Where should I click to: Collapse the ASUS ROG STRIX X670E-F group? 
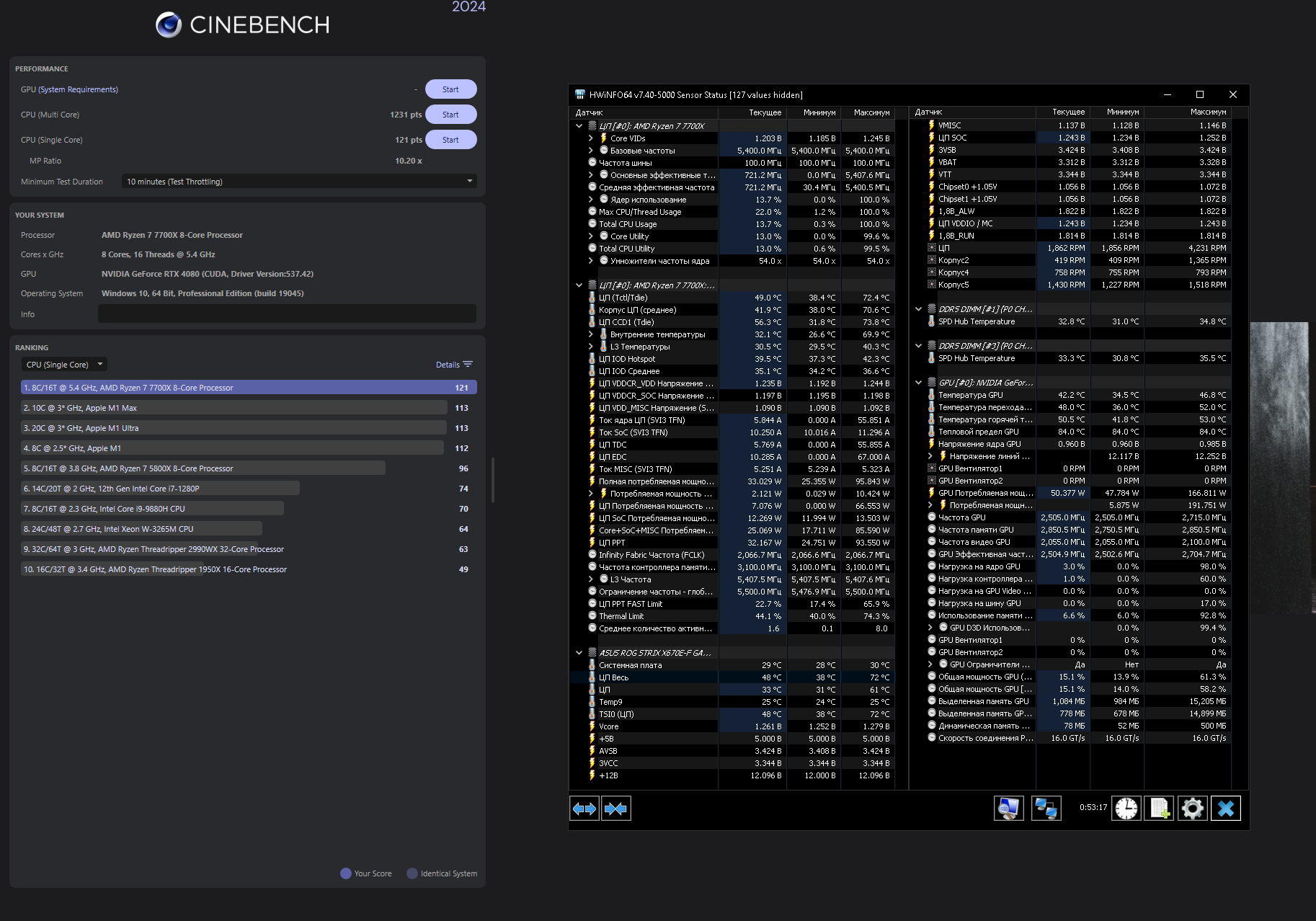579,653
